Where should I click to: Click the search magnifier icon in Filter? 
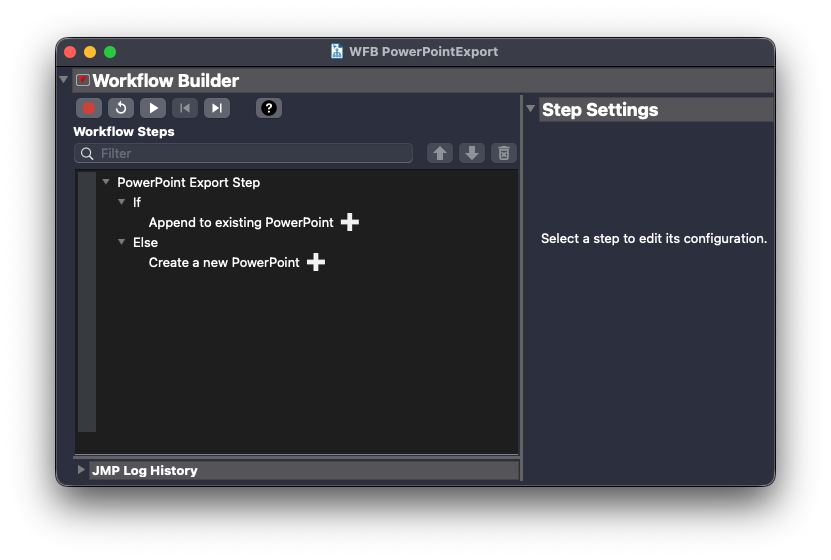pyautogui.click(x=87, y=154)
